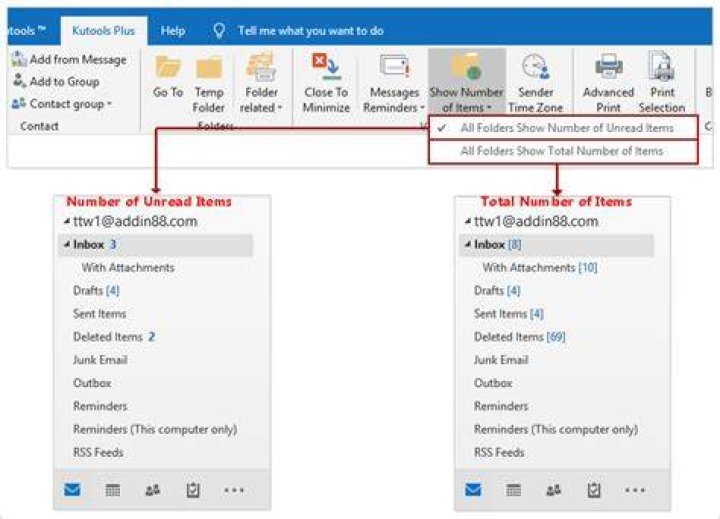Open Reminders folder in unread items pane
Viewport: 720px width, 519px height.
(x=100, y=406)
